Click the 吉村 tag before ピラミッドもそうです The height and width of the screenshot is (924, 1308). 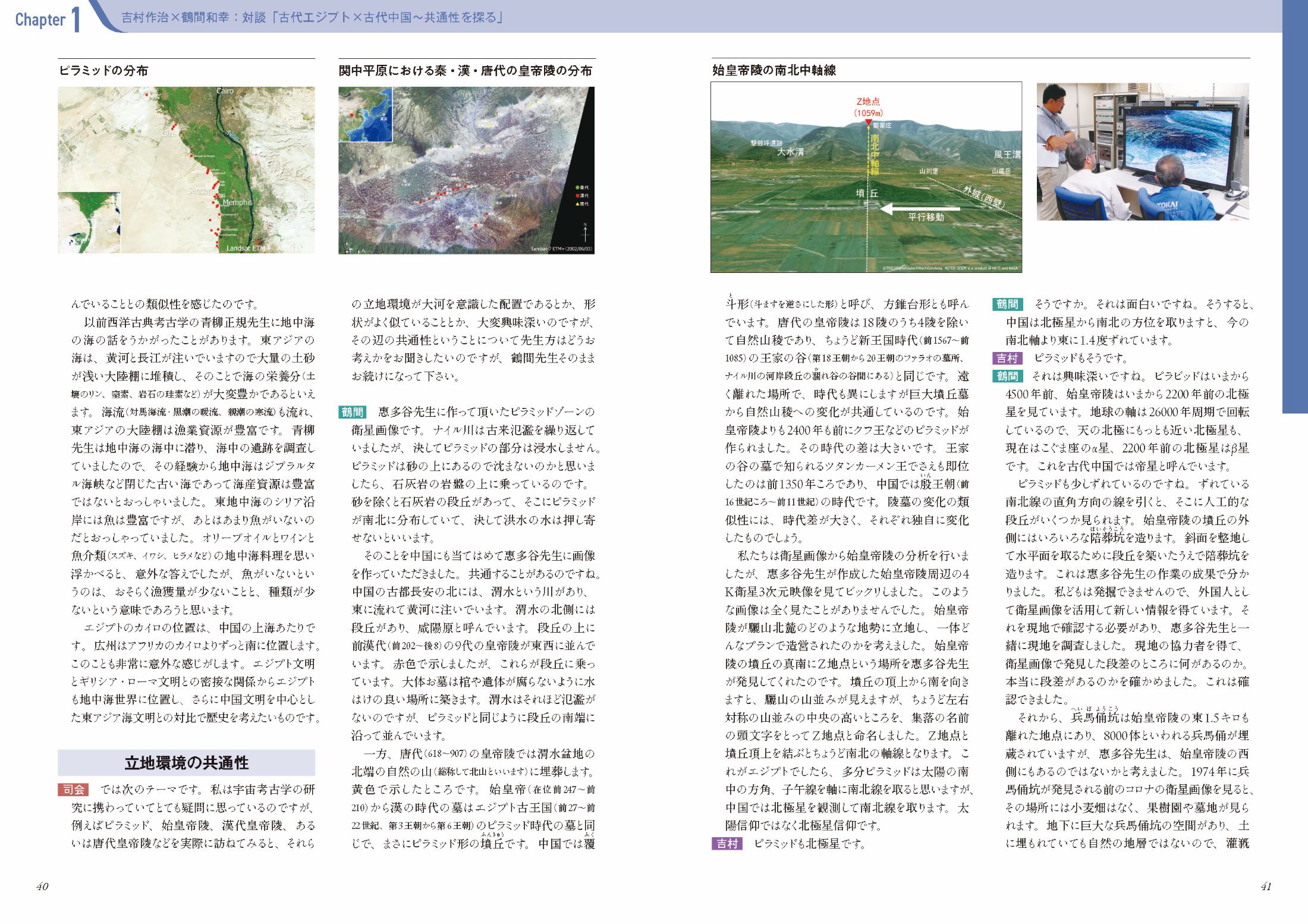point(1007,358)
